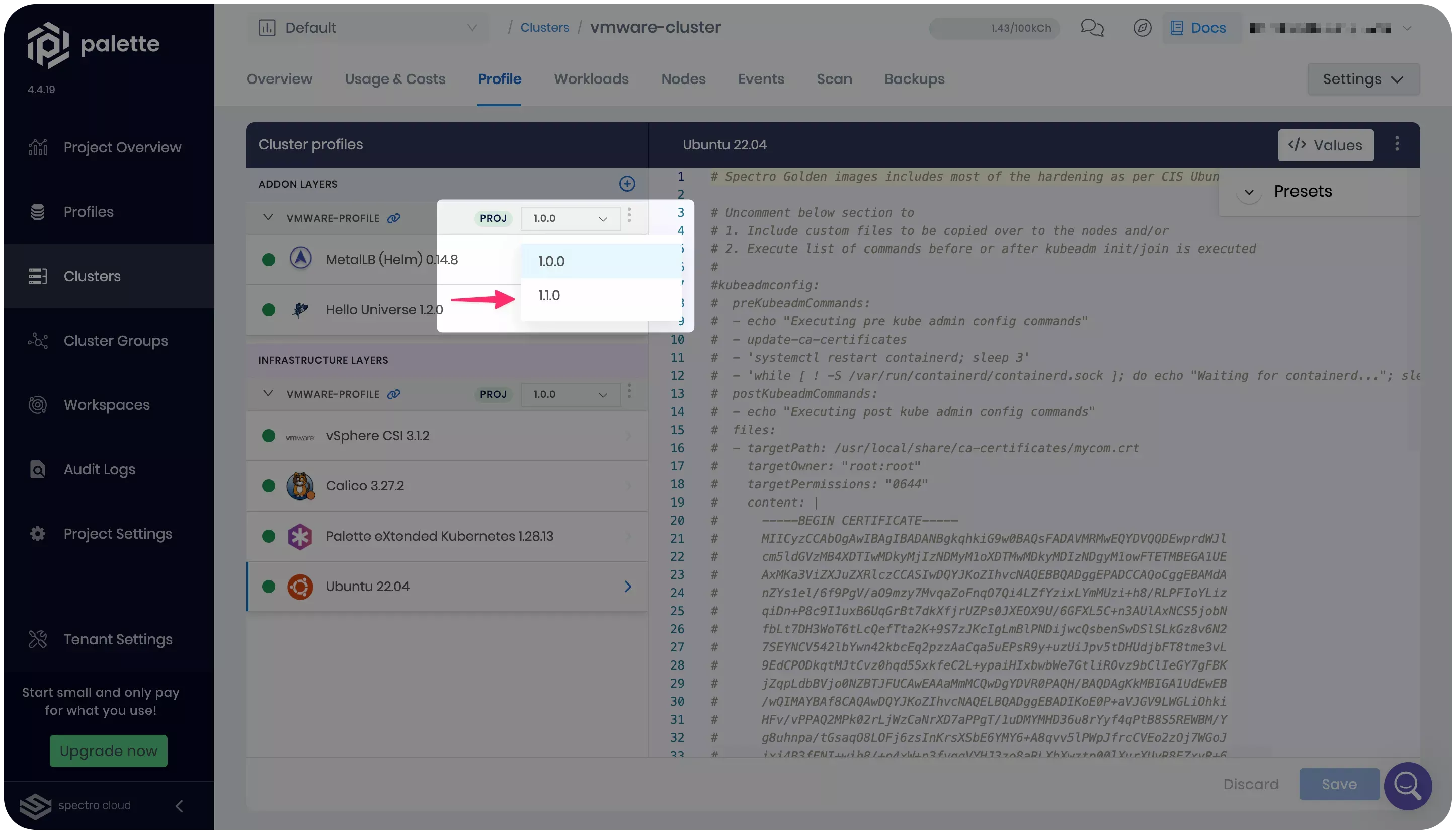Click the Calico 3.27.2 layer icon
Viewport: 1456px width, 834px height.
pyautogui.click(x=300, y=486)
